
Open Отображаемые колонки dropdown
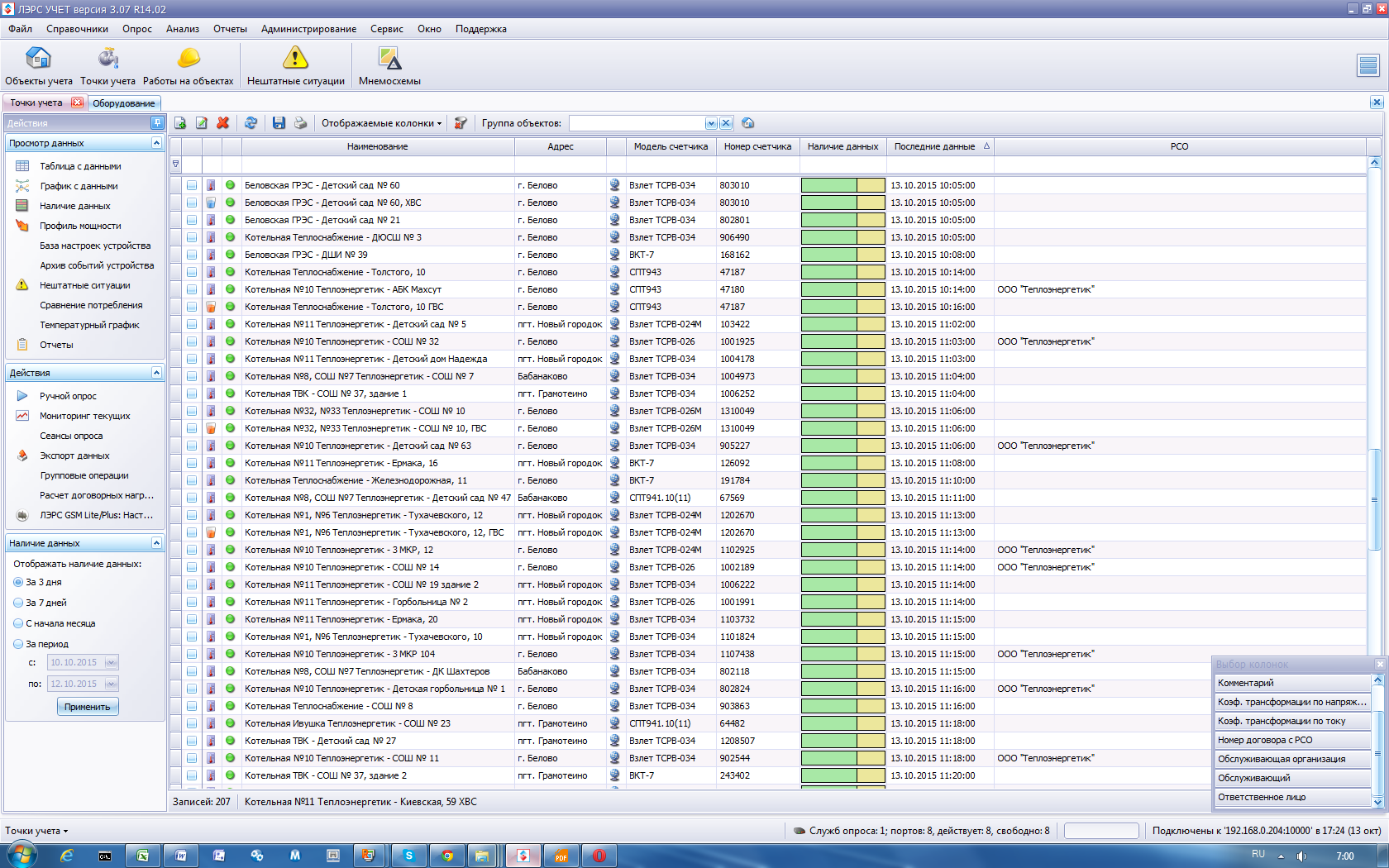click(381, 123)
